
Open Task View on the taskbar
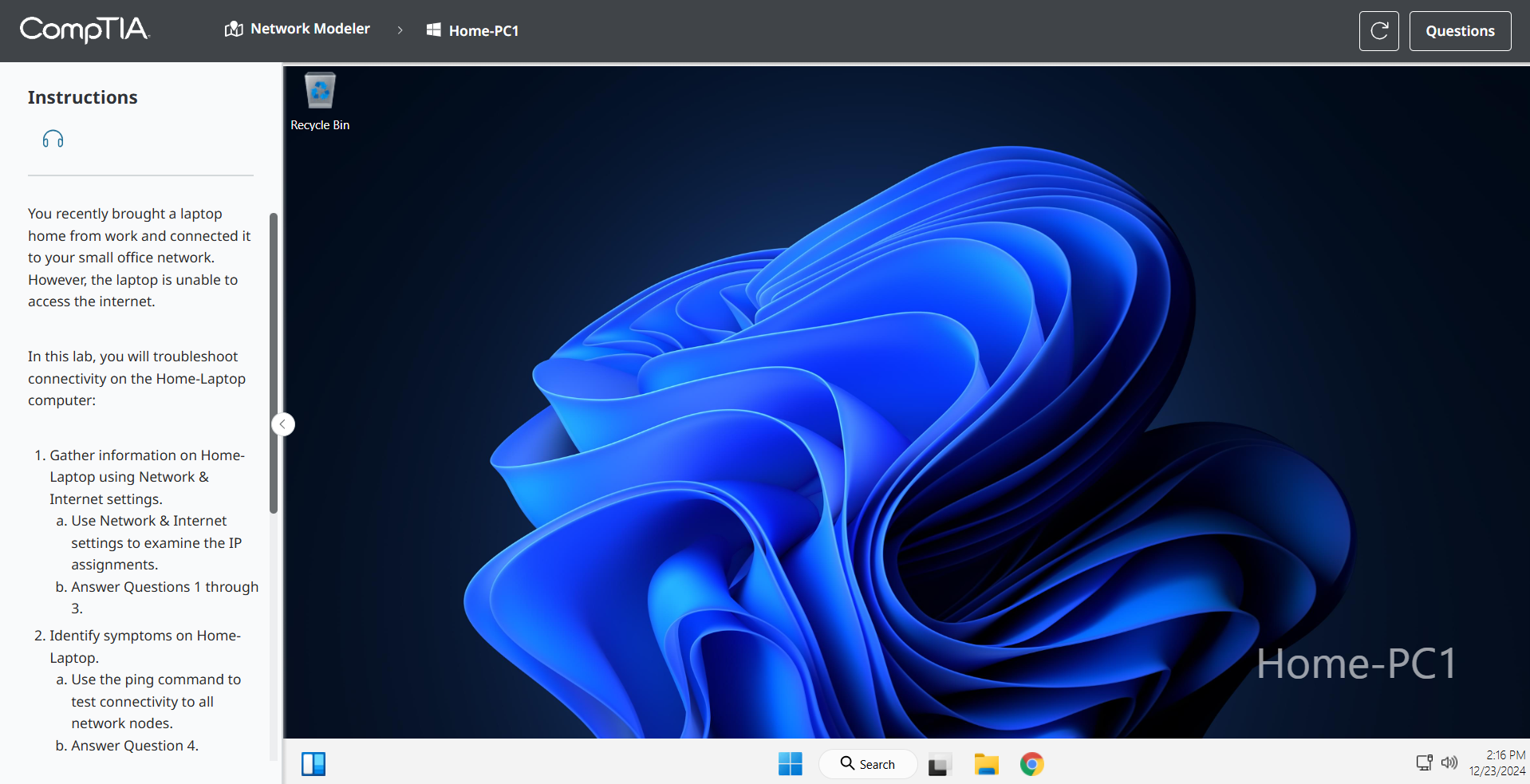pyautogui.click(x=939, y=765)
